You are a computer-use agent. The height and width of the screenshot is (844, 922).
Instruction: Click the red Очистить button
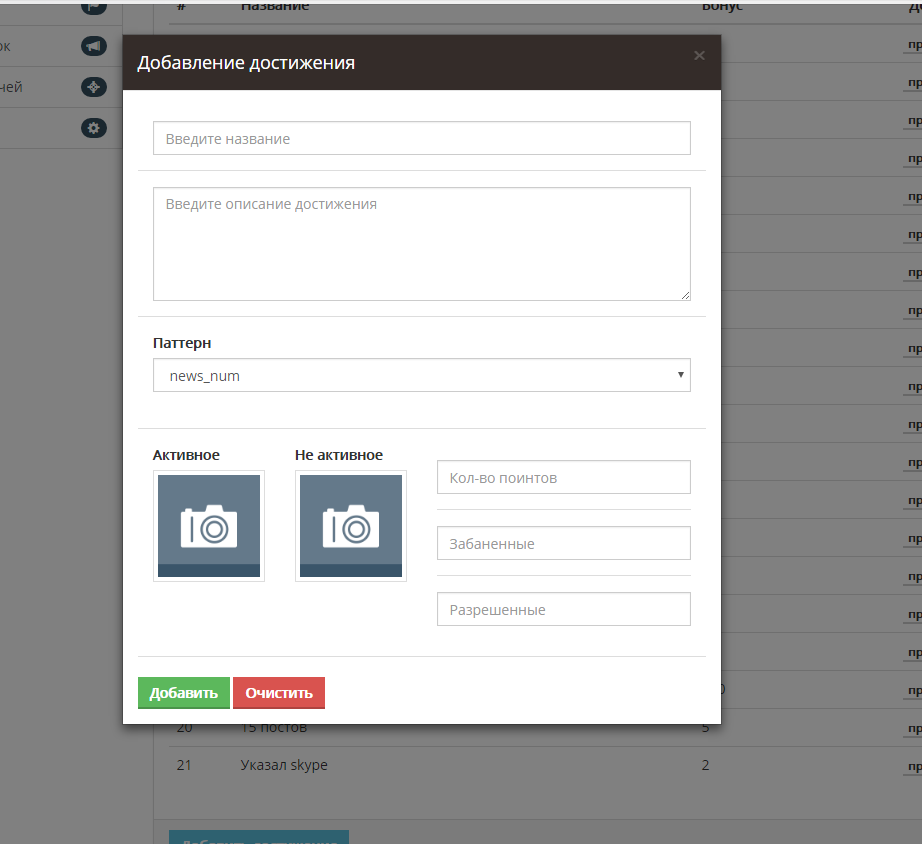[x=279, y=693]
